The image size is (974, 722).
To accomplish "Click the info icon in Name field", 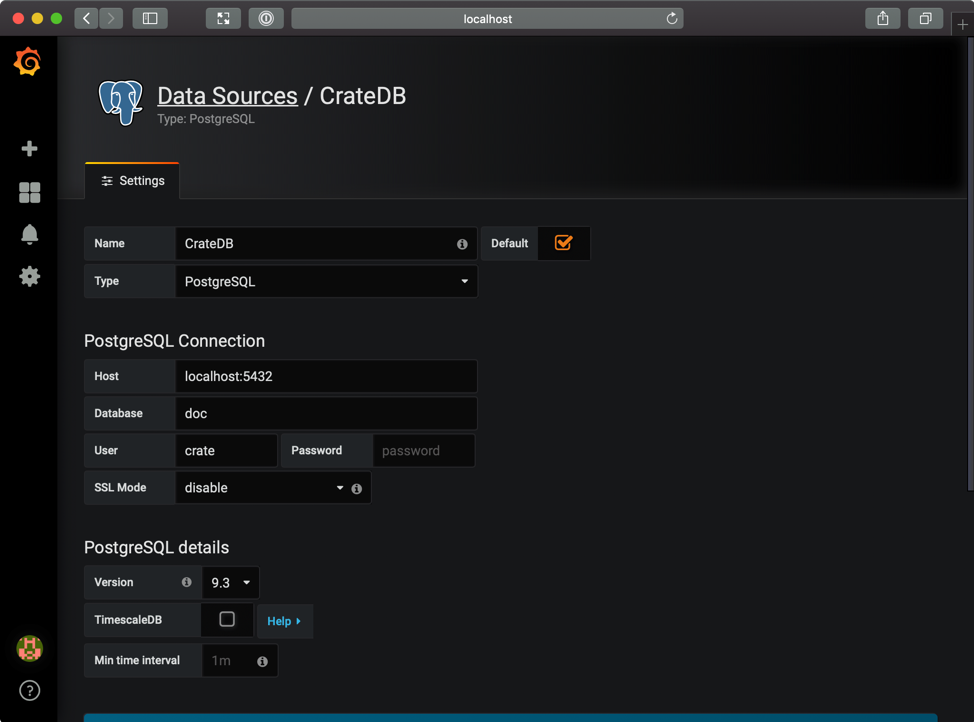I will click(462, 244).
